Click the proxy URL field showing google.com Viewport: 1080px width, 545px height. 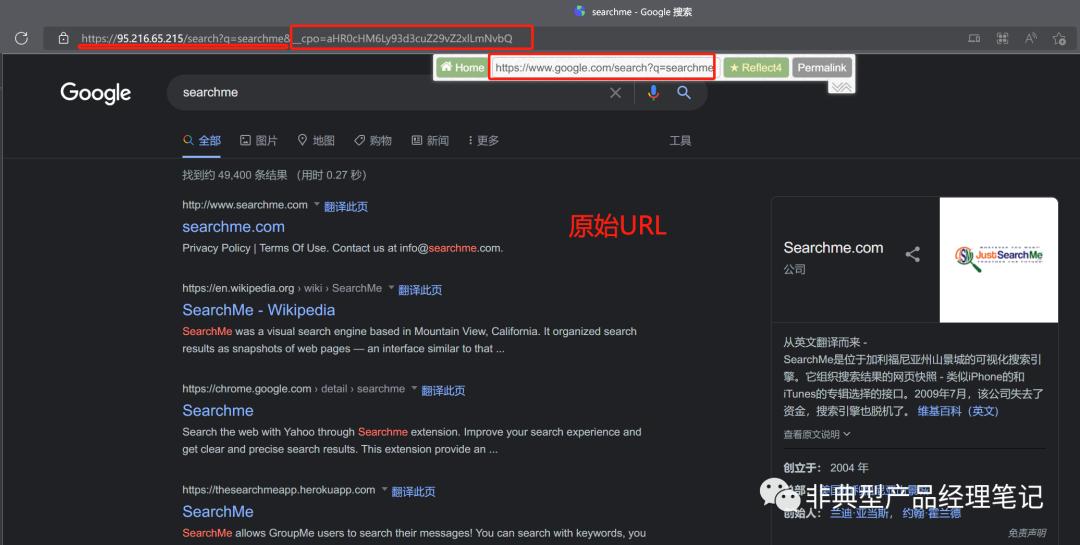coord(603,68)
